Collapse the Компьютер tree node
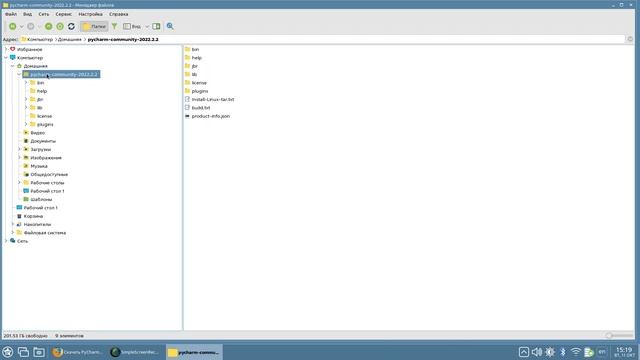 [x=6, y=58]
